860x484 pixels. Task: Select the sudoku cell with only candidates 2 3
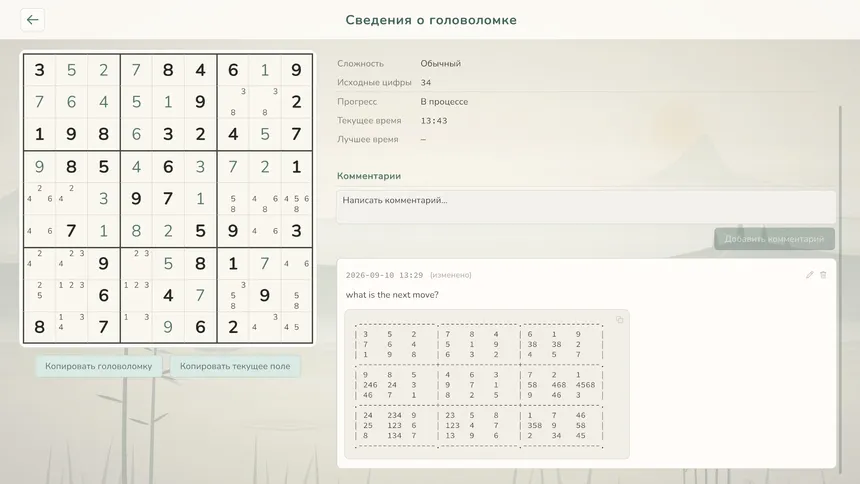pos(136,263)
